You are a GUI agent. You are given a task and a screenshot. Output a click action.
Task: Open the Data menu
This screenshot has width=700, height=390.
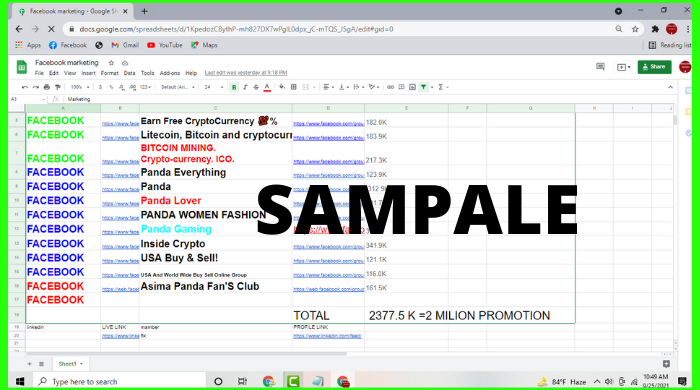pyautogui.click(x=129, y=73)
